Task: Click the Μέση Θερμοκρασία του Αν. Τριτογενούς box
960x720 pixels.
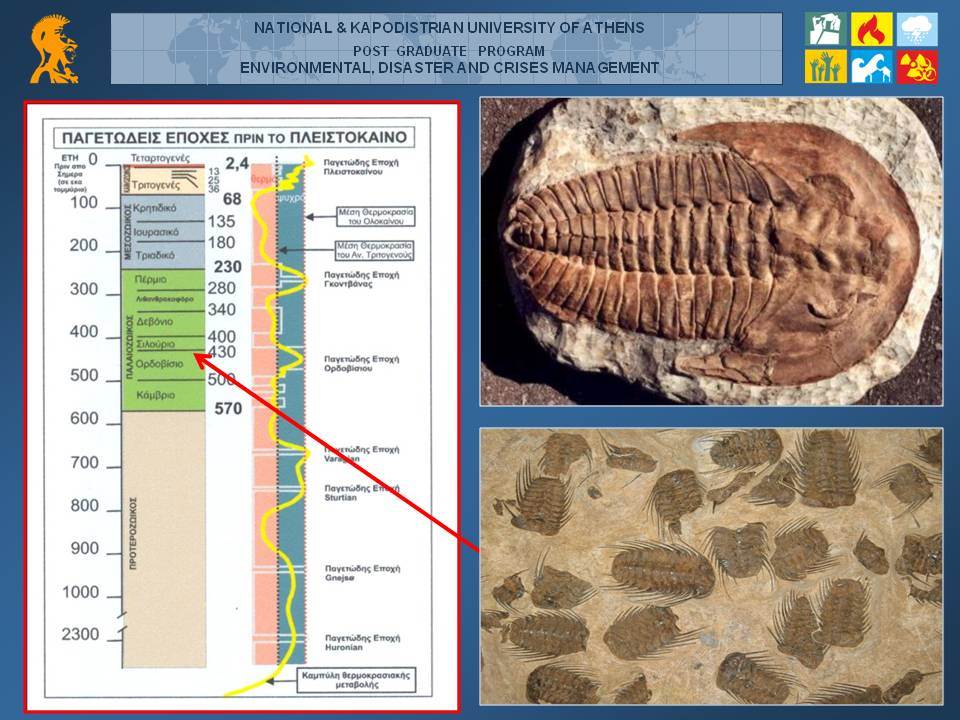Action: [374, 250]
